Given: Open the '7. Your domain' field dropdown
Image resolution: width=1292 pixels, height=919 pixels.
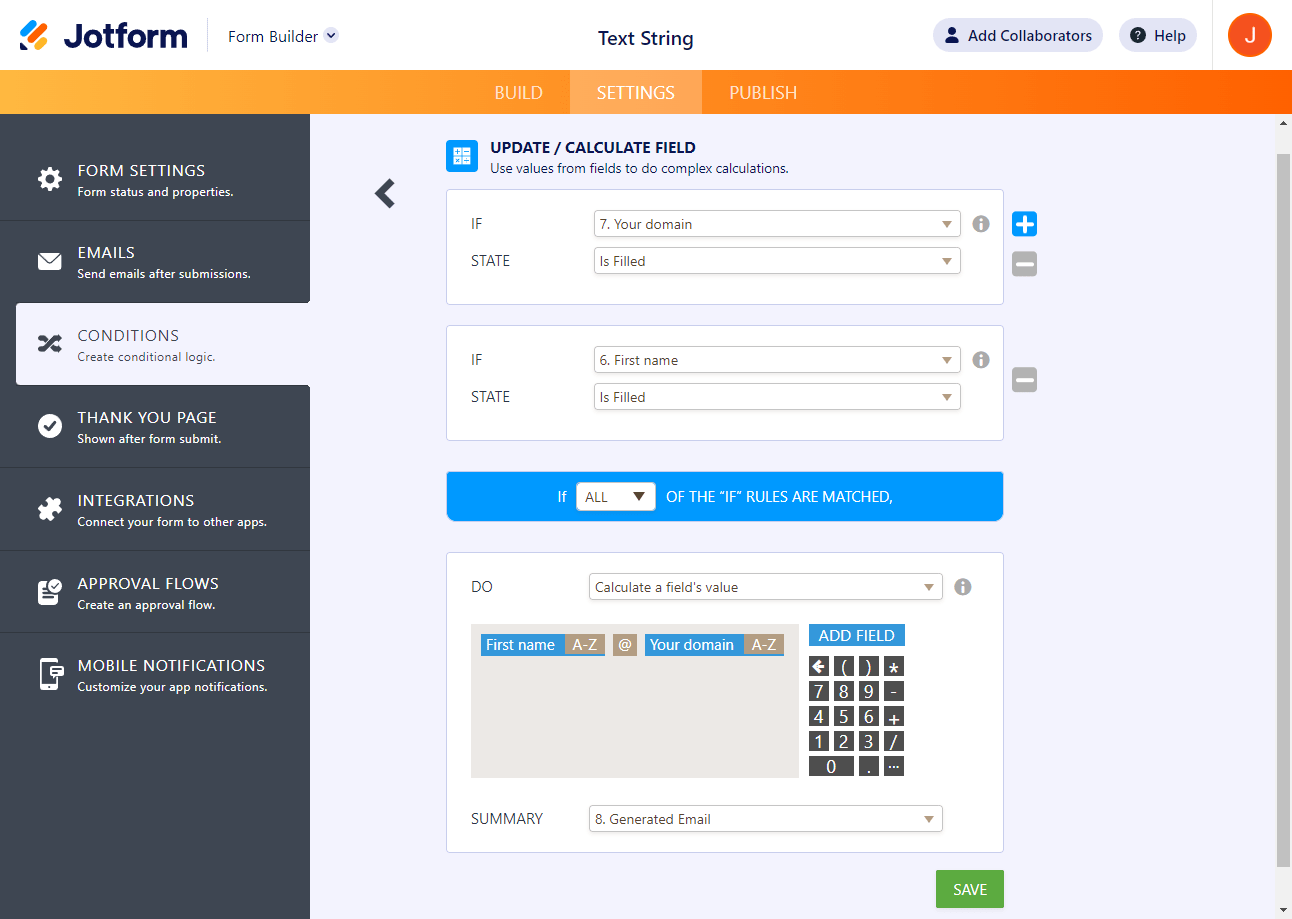Looking at the screenshot, I should click(x=777, y=224).
